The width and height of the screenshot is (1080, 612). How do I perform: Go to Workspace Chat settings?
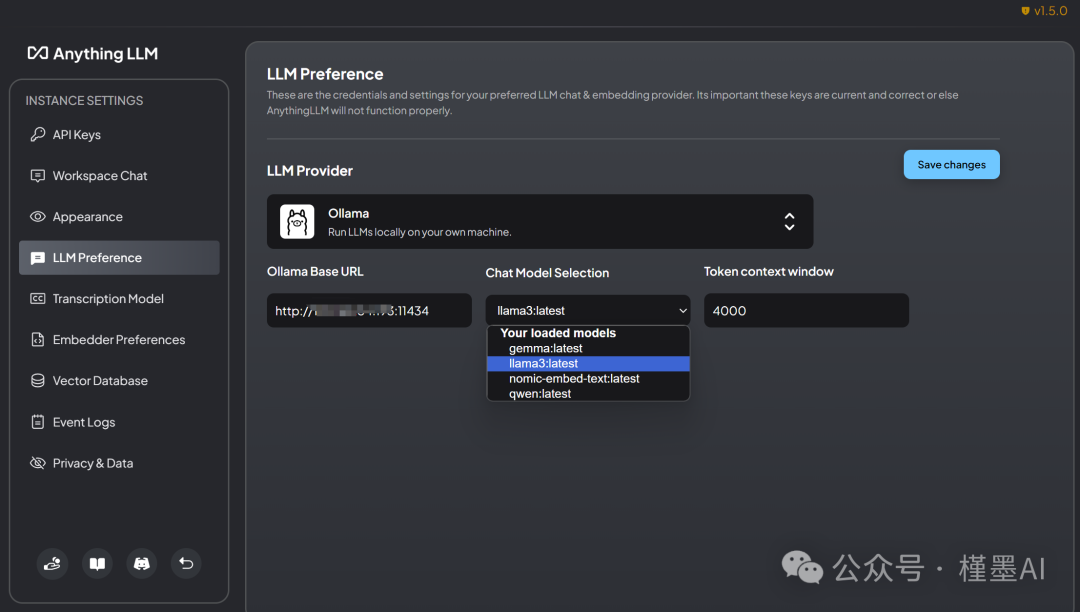[x=119, y=176]
